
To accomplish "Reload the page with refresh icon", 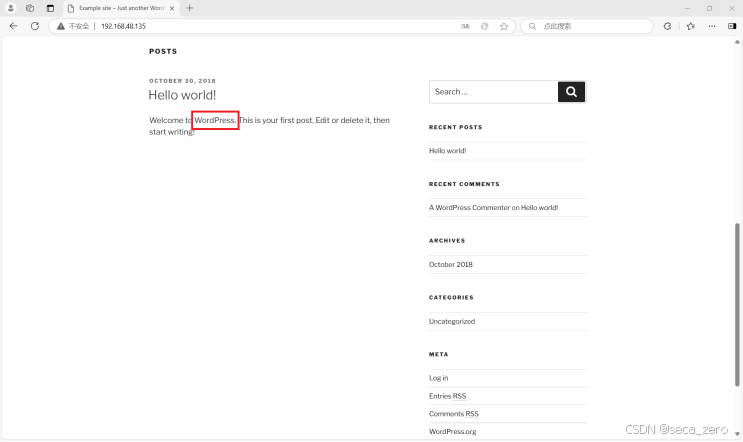I will point(35,26).
